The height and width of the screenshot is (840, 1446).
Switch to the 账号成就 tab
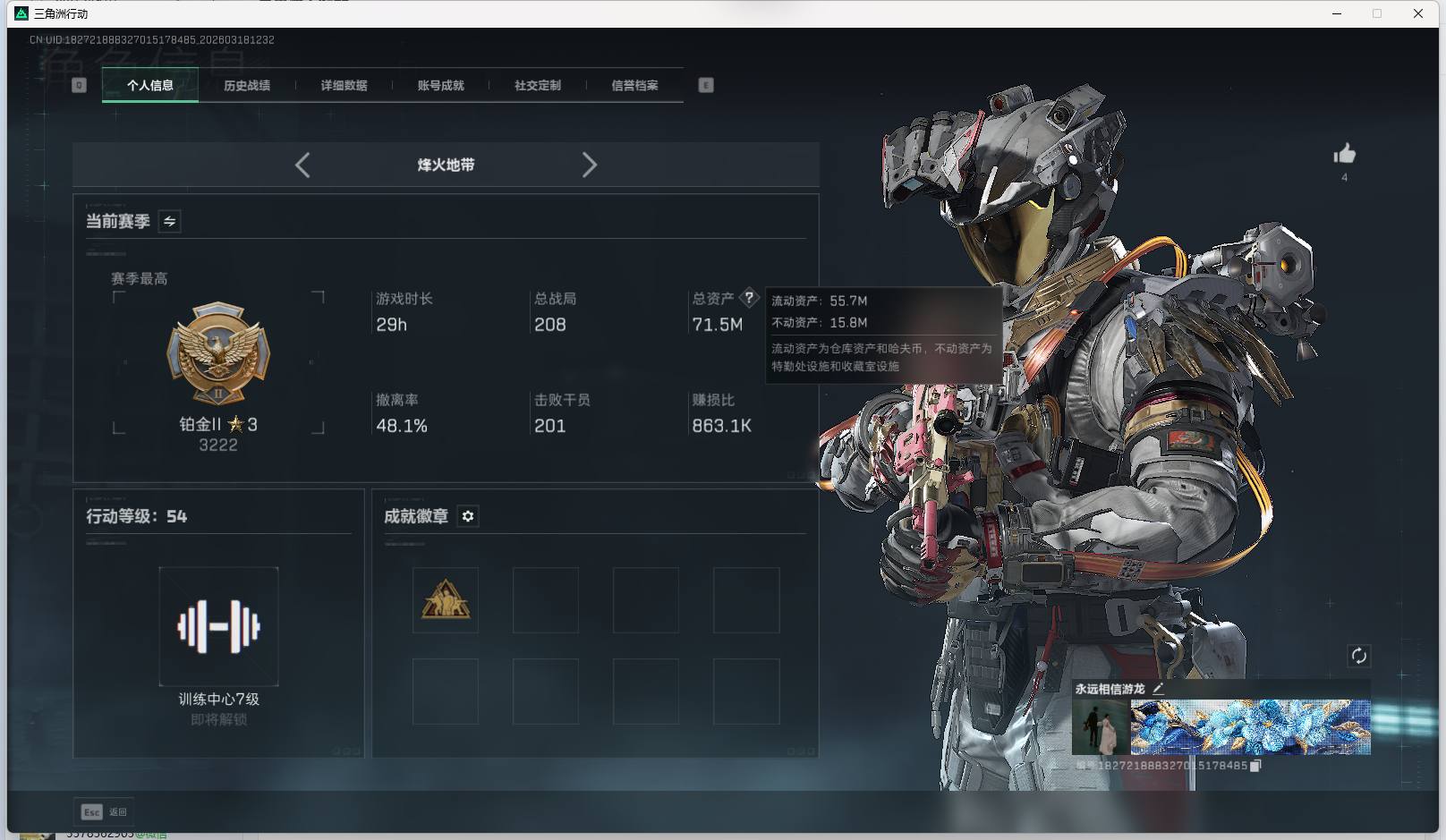(x=440, y=85)
